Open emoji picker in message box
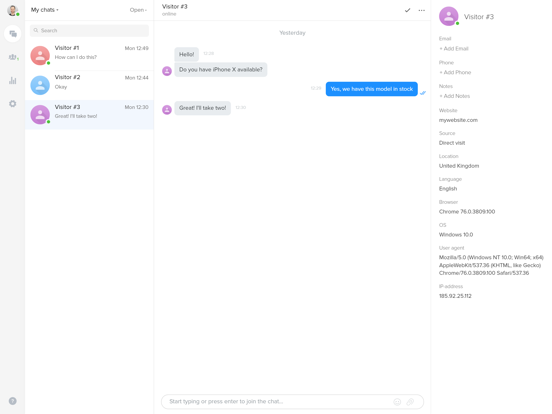 pos(397,402)
